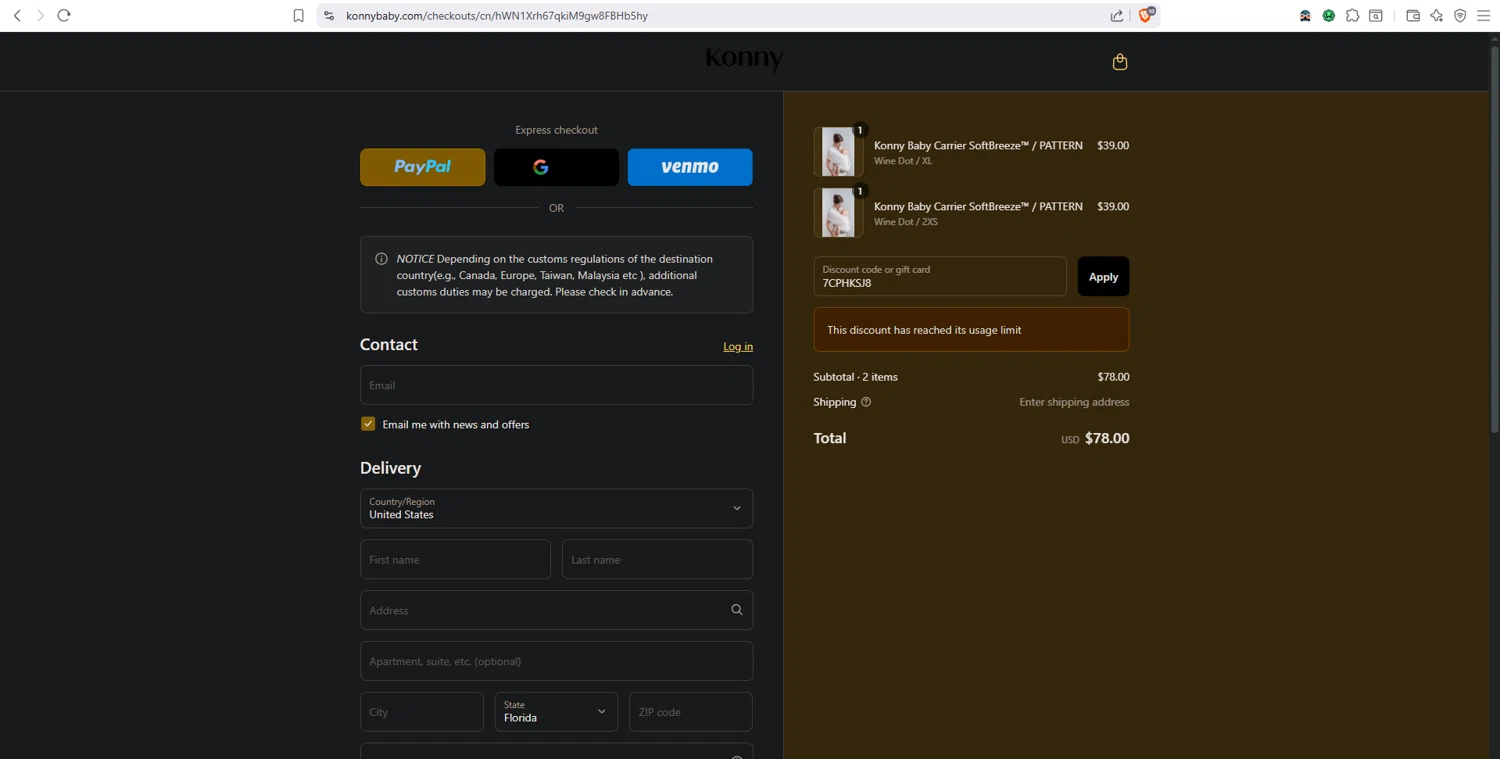The width and height of the screenshot is (1500, 759).
Task: Focus the ZIP code field
Action: 691,712
